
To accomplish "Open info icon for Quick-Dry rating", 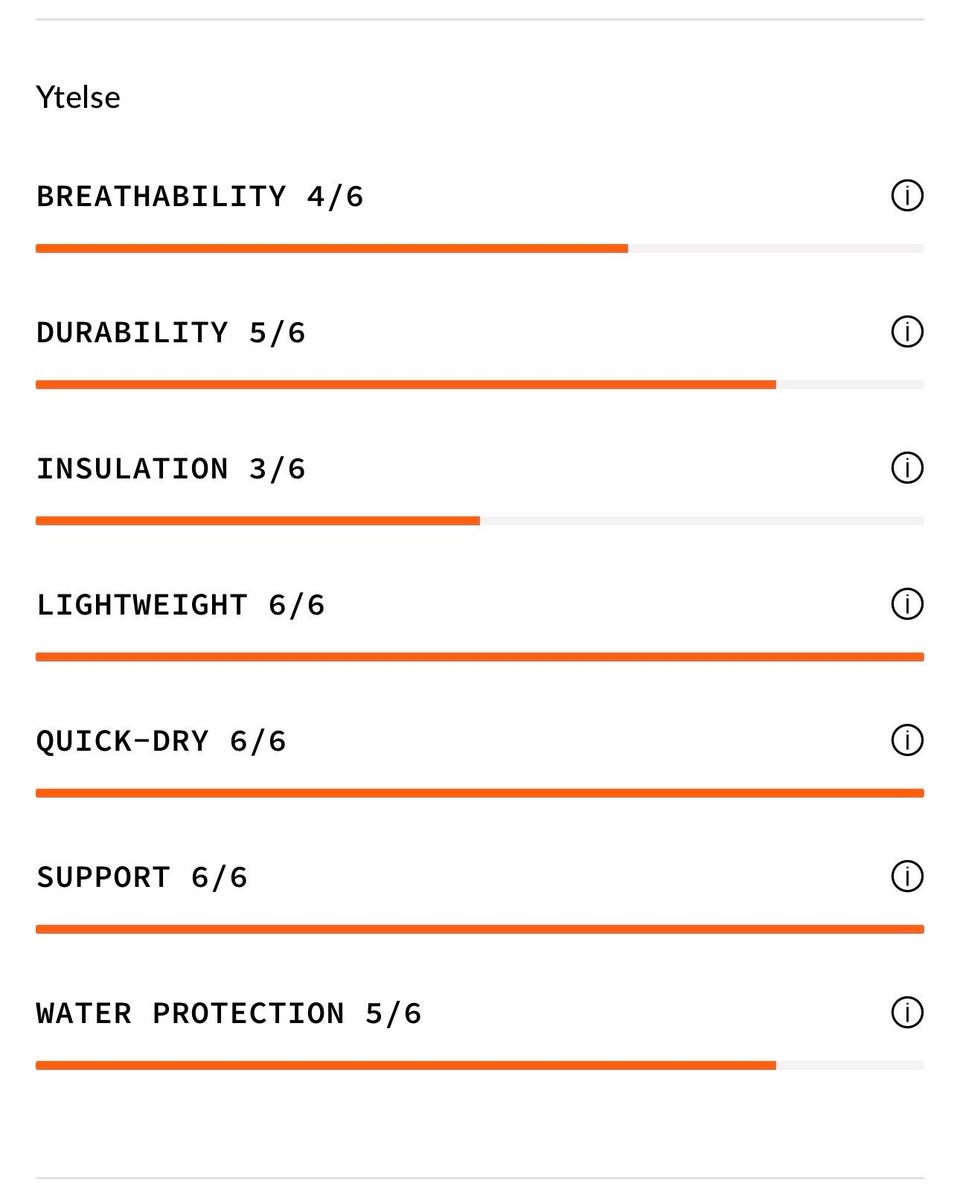I will [x=907, y=740].
